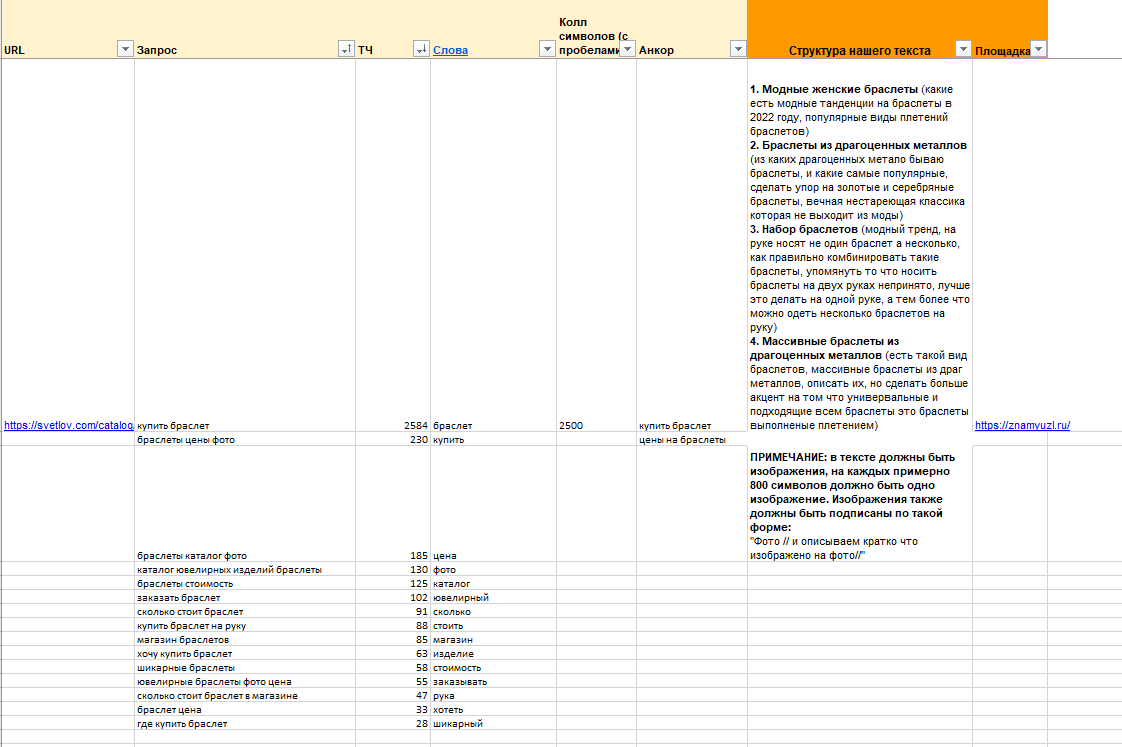The width and height of the screenshot is (1122, 747).
Task: Open the URL column filter dropdown
Action: pyautogui.click(x=125, y=49)
